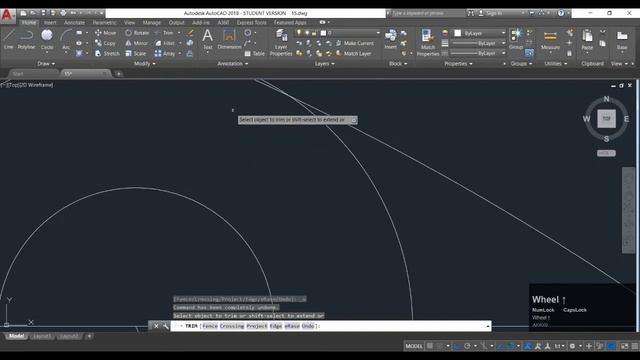
Task: Select the Line drawing tool
Action: click(x=9, y=39)
